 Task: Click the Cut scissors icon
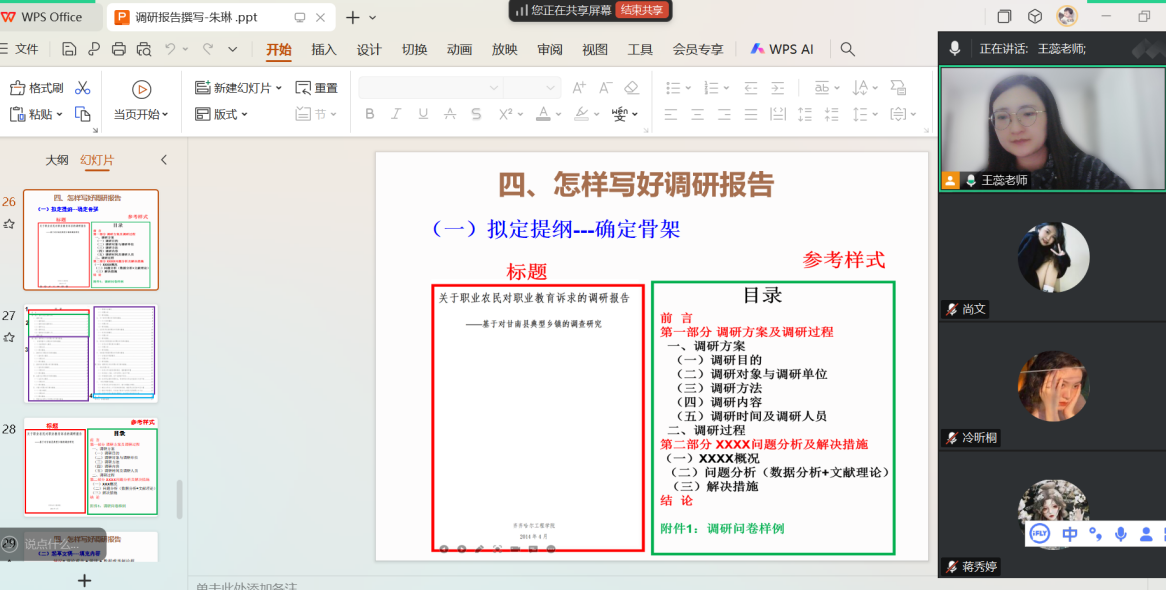tap(83, 88)
